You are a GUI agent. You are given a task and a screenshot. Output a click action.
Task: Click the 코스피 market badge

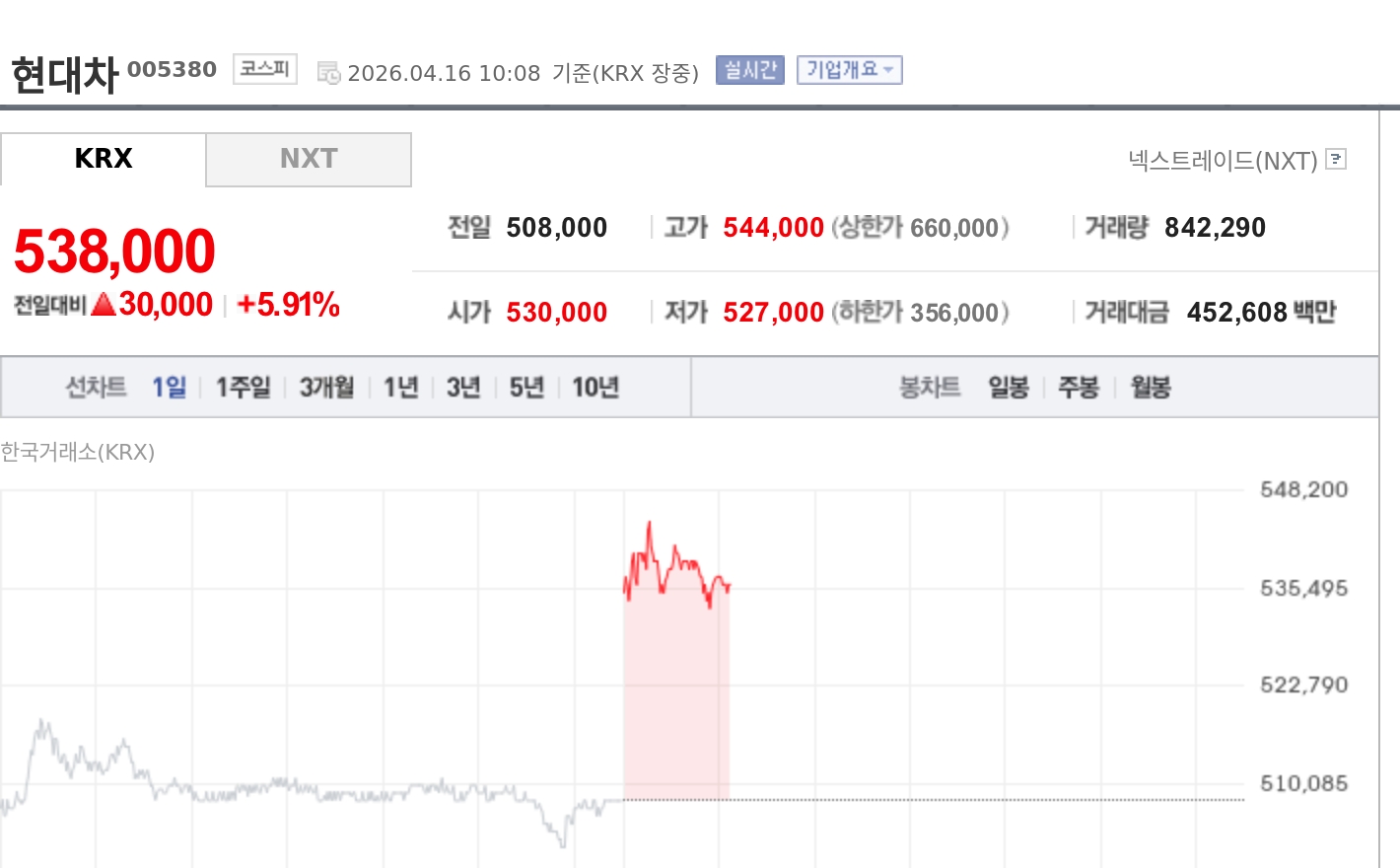click(263, 69)
